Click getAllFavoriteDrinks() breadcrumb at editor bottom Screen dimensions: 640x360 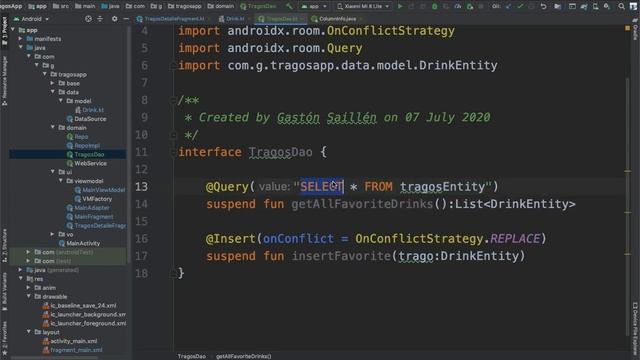tap(244, 356)
